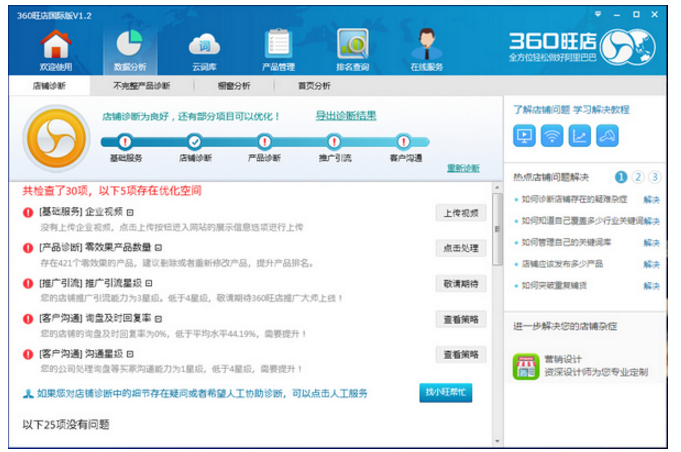The height and width of the screenshot is (452, 681).
Task: Click 查看策略 for 询盘及时回复率
Action: 461,320
